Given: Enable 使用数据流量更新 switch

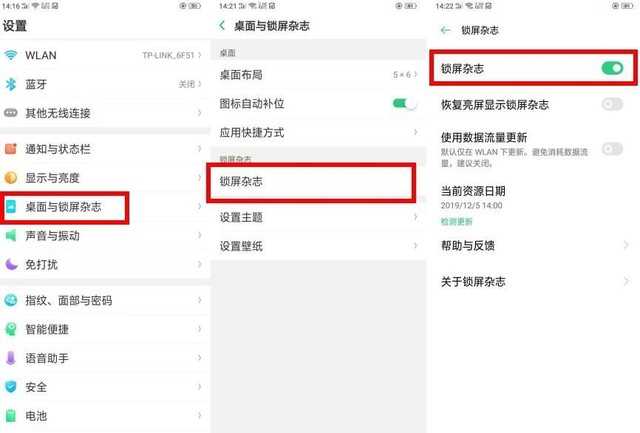Looking at the screenshot, I should pyautogui.click(x=612, y=149).
